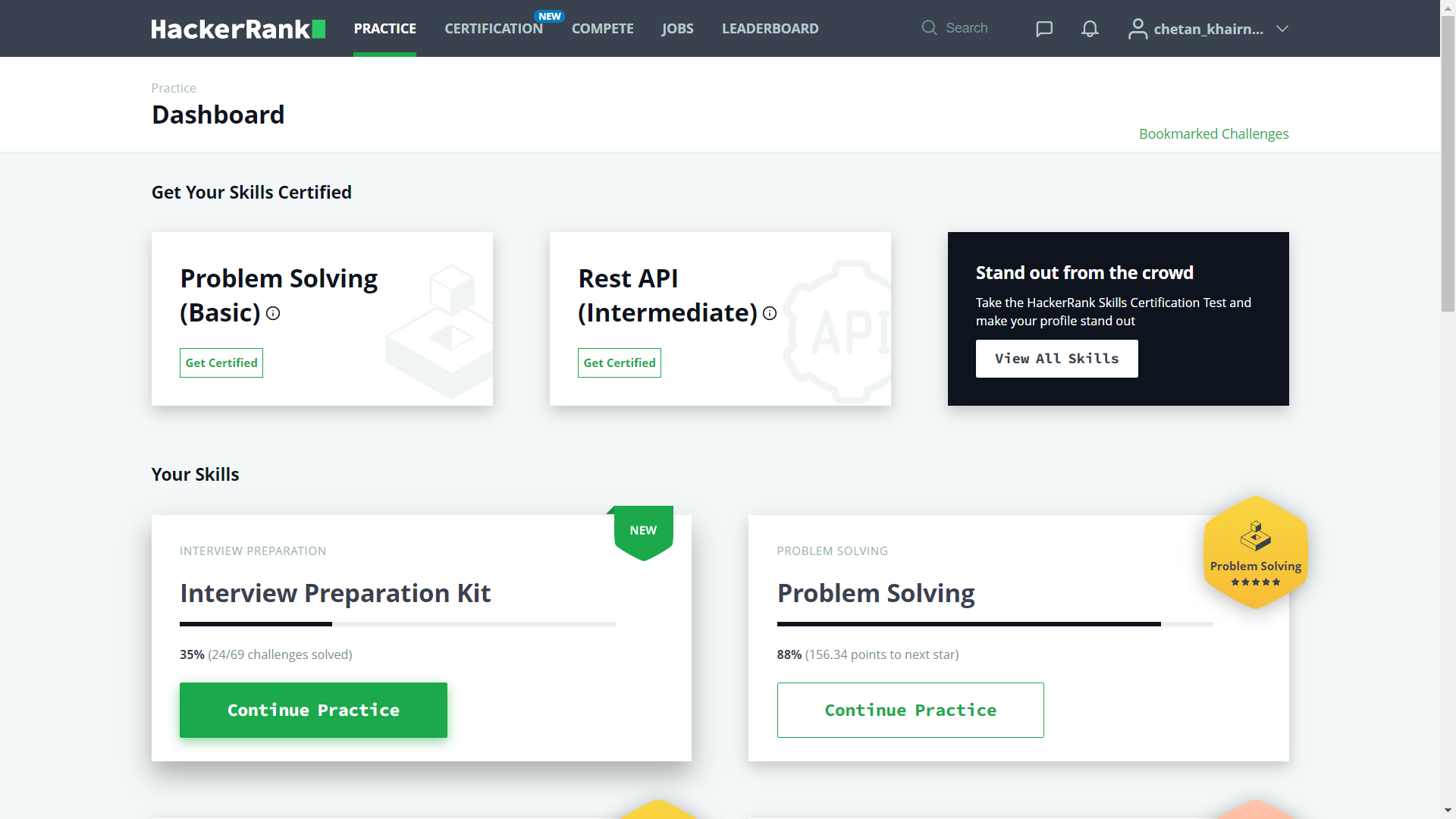Continue Practice on Interview Preparation Kit

pyautogui.click(x=314, y=710)
